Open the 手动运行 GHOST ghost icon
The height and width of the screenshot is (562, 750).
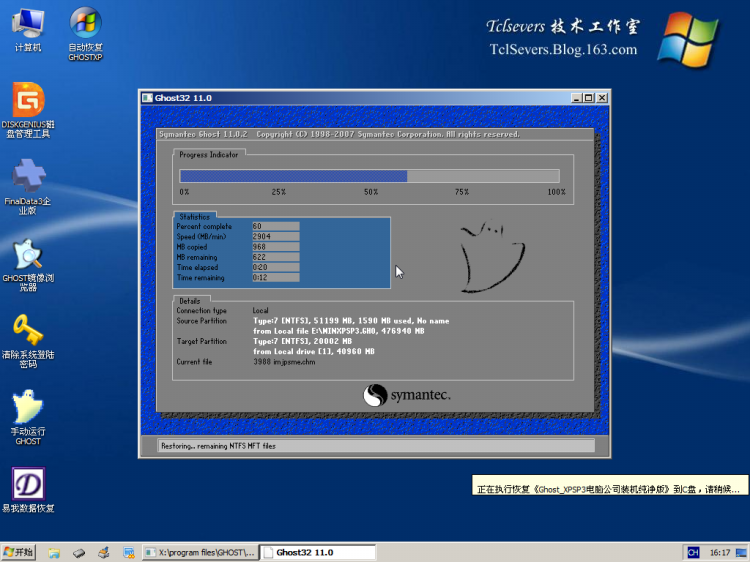pyautogui.click(x=28, y=417)
